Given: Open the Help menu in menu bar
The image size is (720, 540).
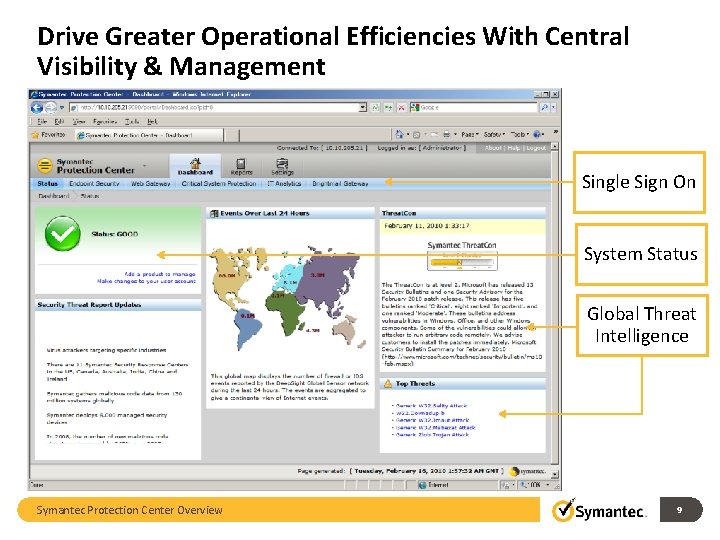Looking at the screenshot, I should 152,122.
